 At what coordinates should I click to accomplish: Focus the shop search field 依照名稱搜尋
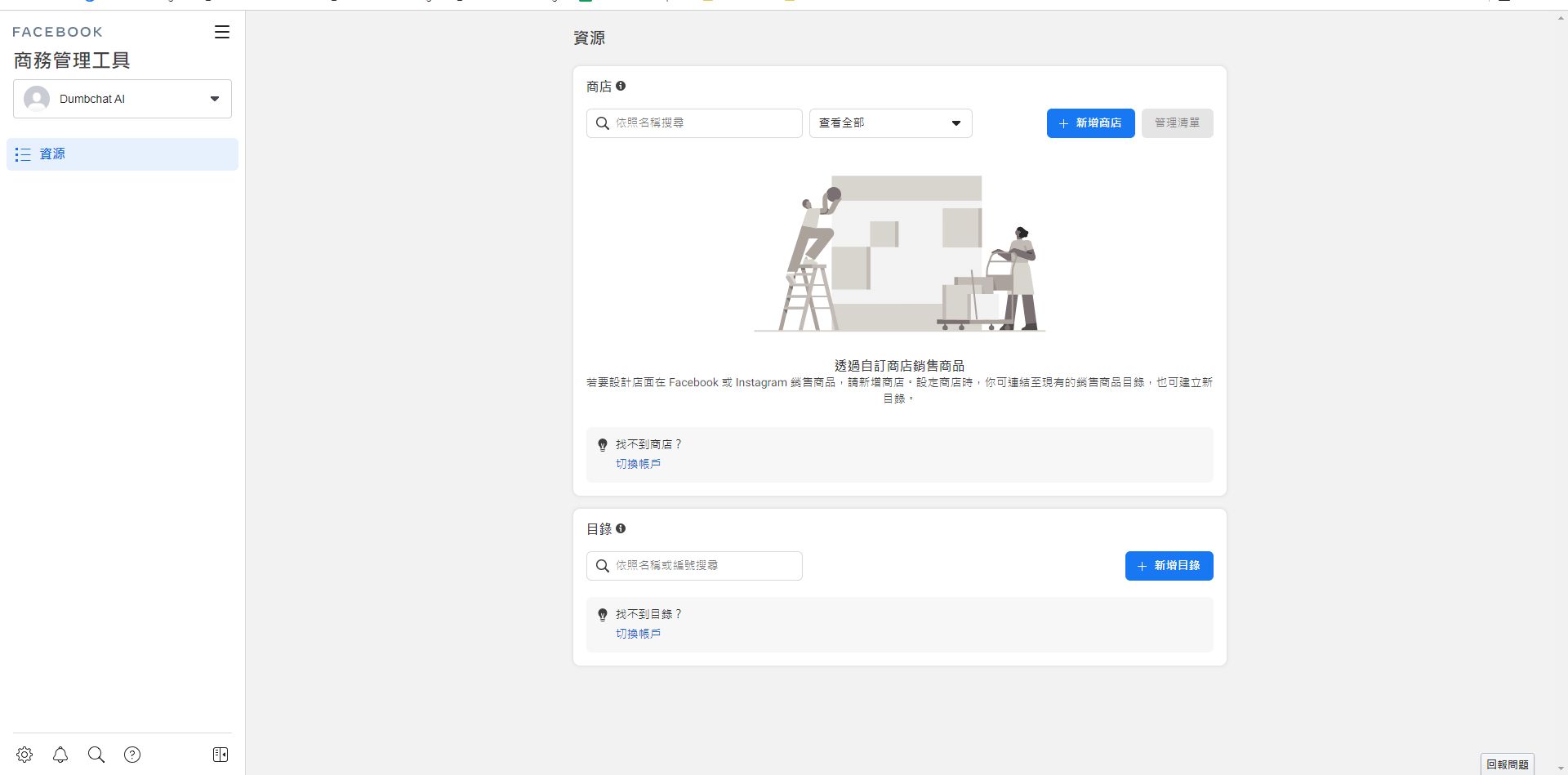[694, 123]
